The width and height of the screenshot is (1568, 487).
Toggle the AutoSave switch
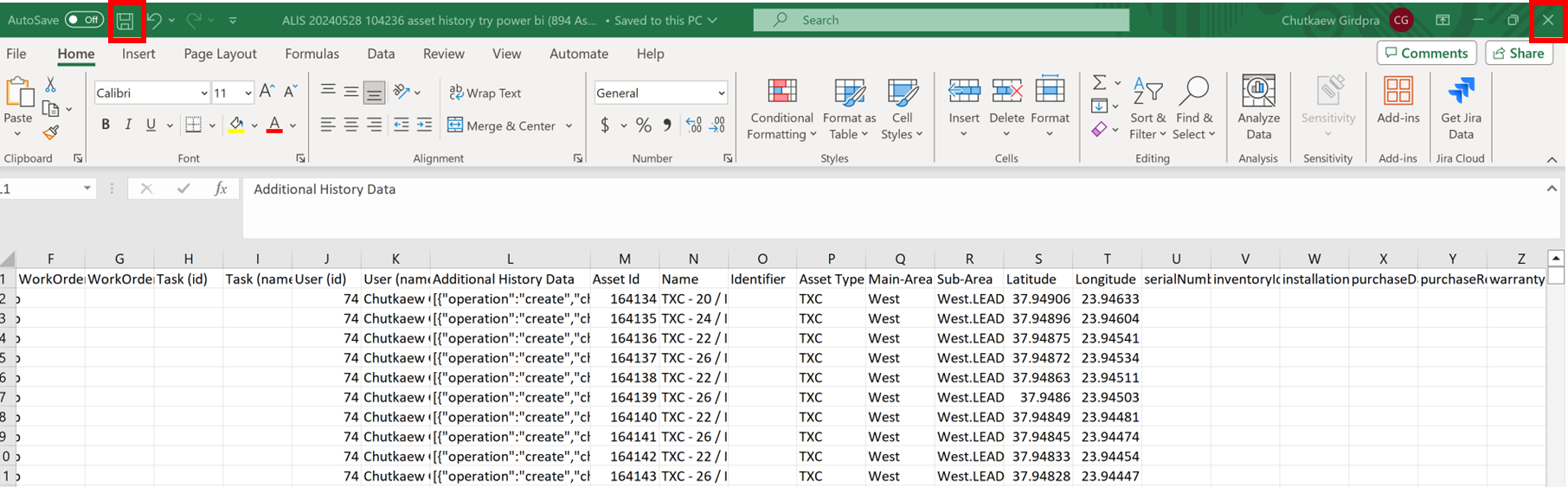tap(84, 20)
